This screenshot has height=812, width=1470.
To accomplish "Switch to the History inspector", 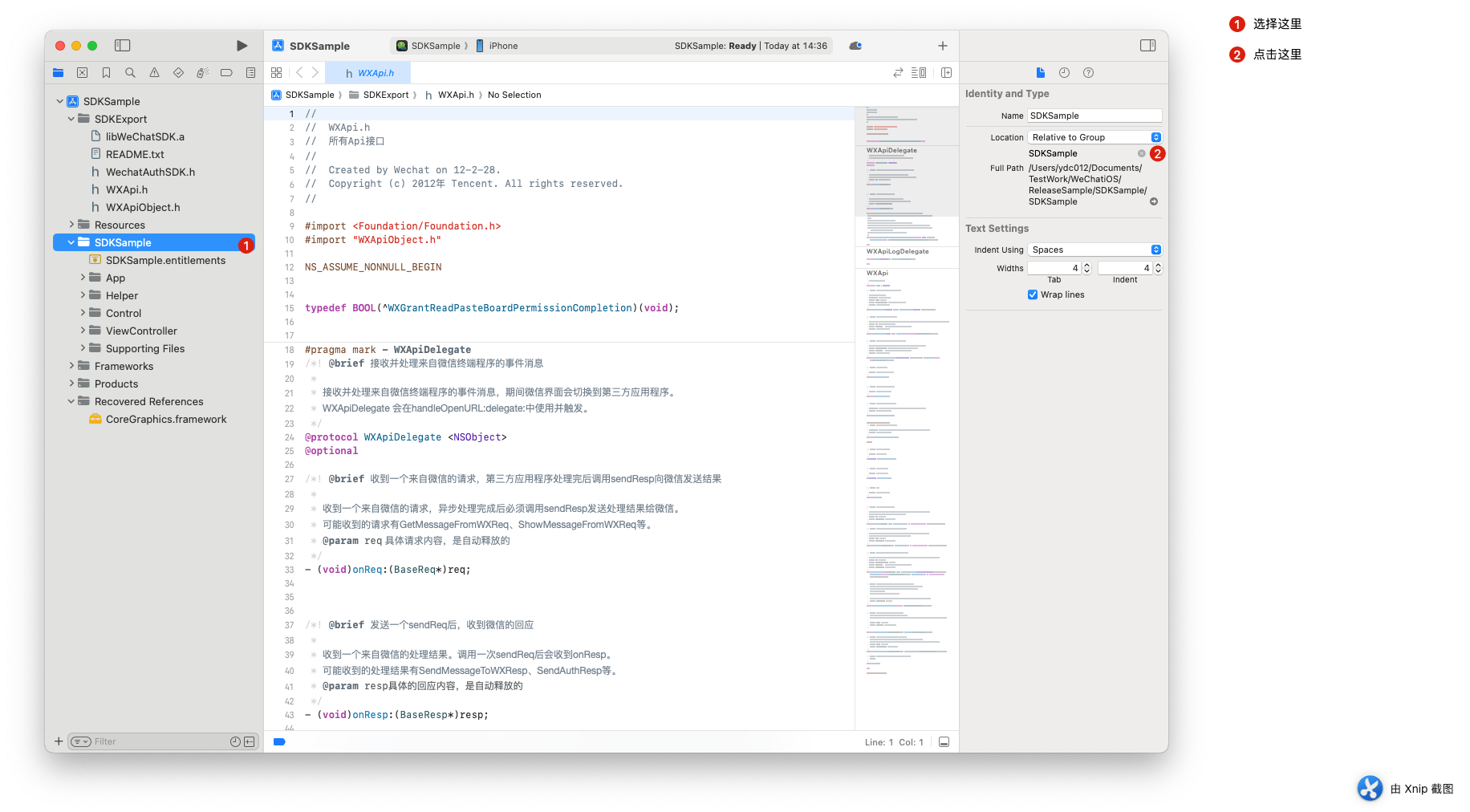I will click(1064, 73).
